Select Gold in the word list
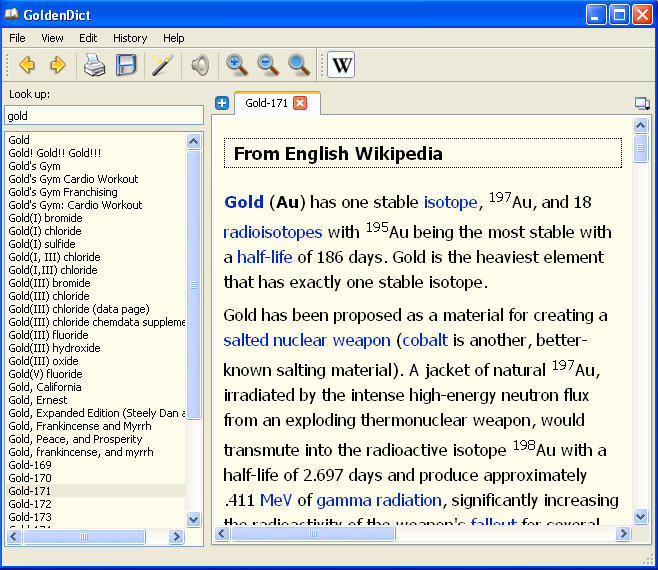This screenshot has width=658, height=570. tap(96, 140)
